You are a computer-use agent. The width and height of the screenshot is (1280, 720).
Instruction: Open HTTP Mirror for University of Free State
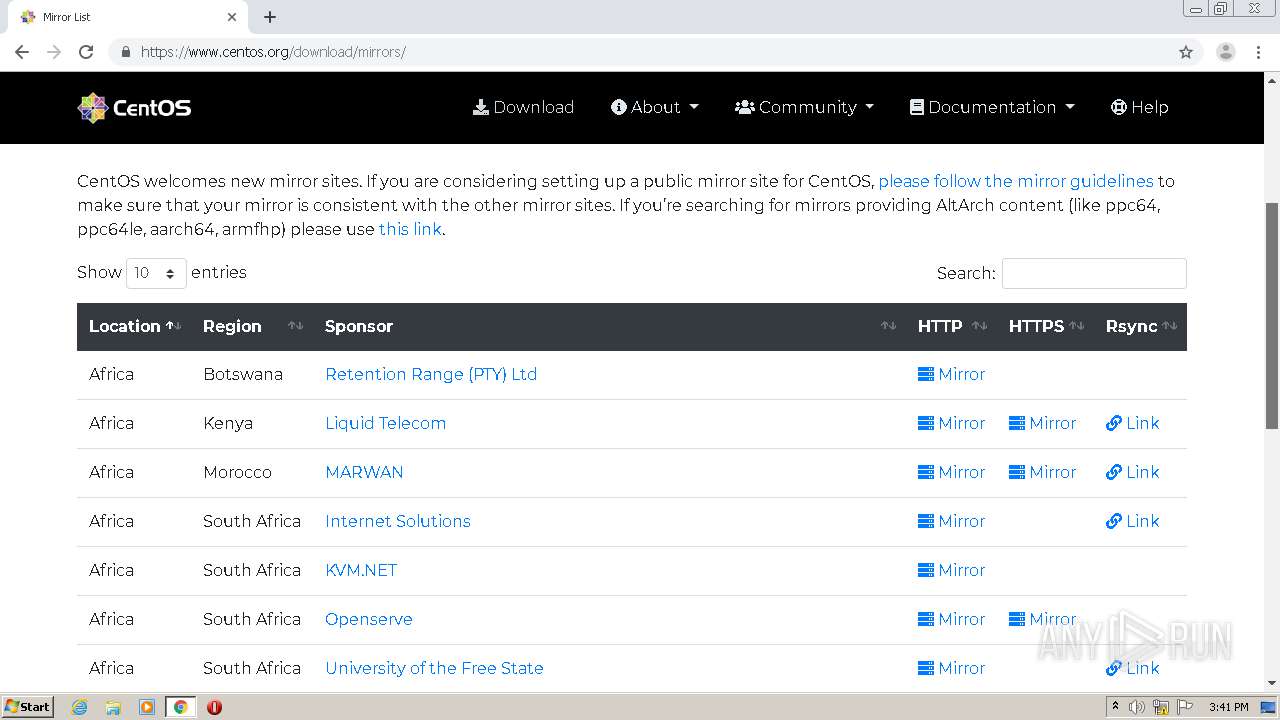(951, 668)
